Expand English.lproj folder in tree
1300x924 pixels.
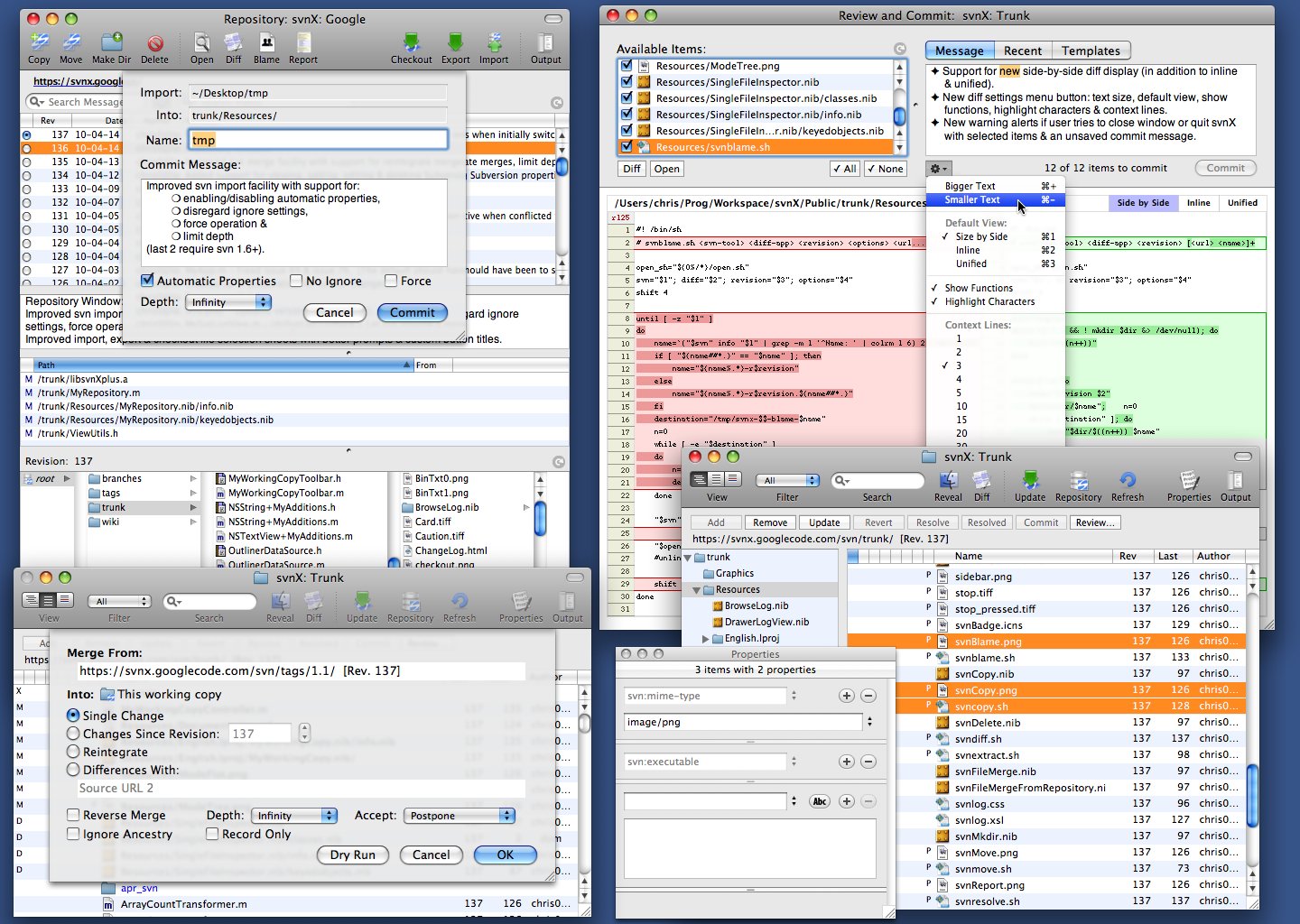706,639
